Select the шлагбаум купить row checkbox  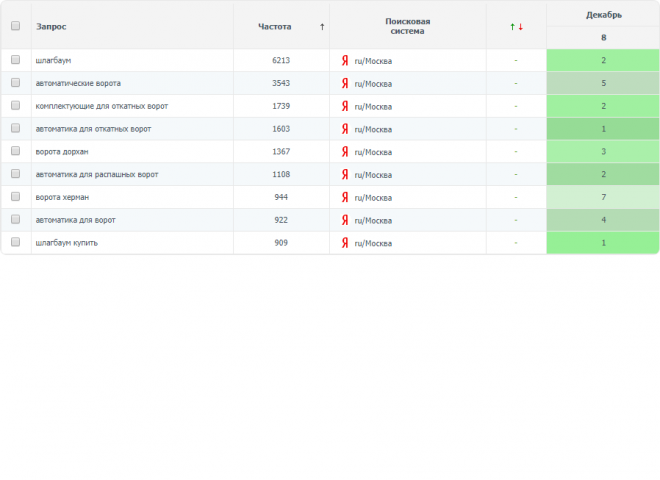(16, 242)
